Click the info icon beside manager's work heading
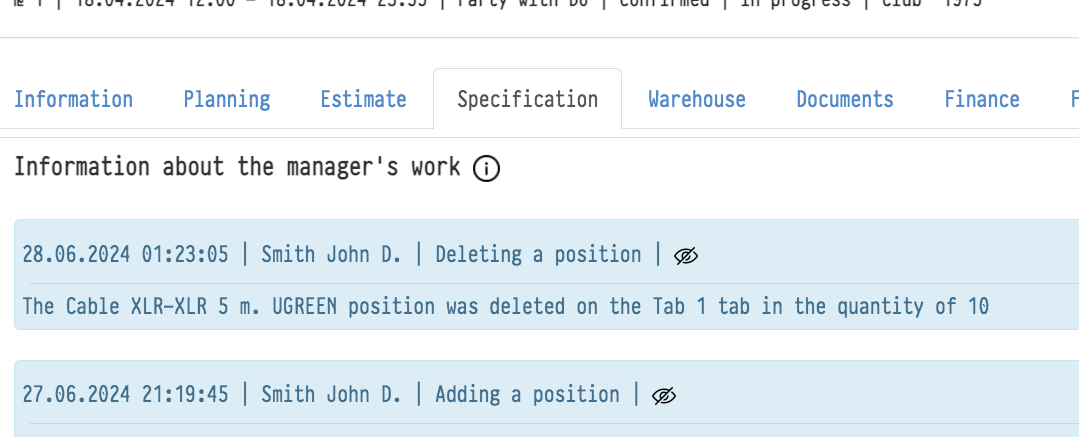 click(x=486, y=169)
